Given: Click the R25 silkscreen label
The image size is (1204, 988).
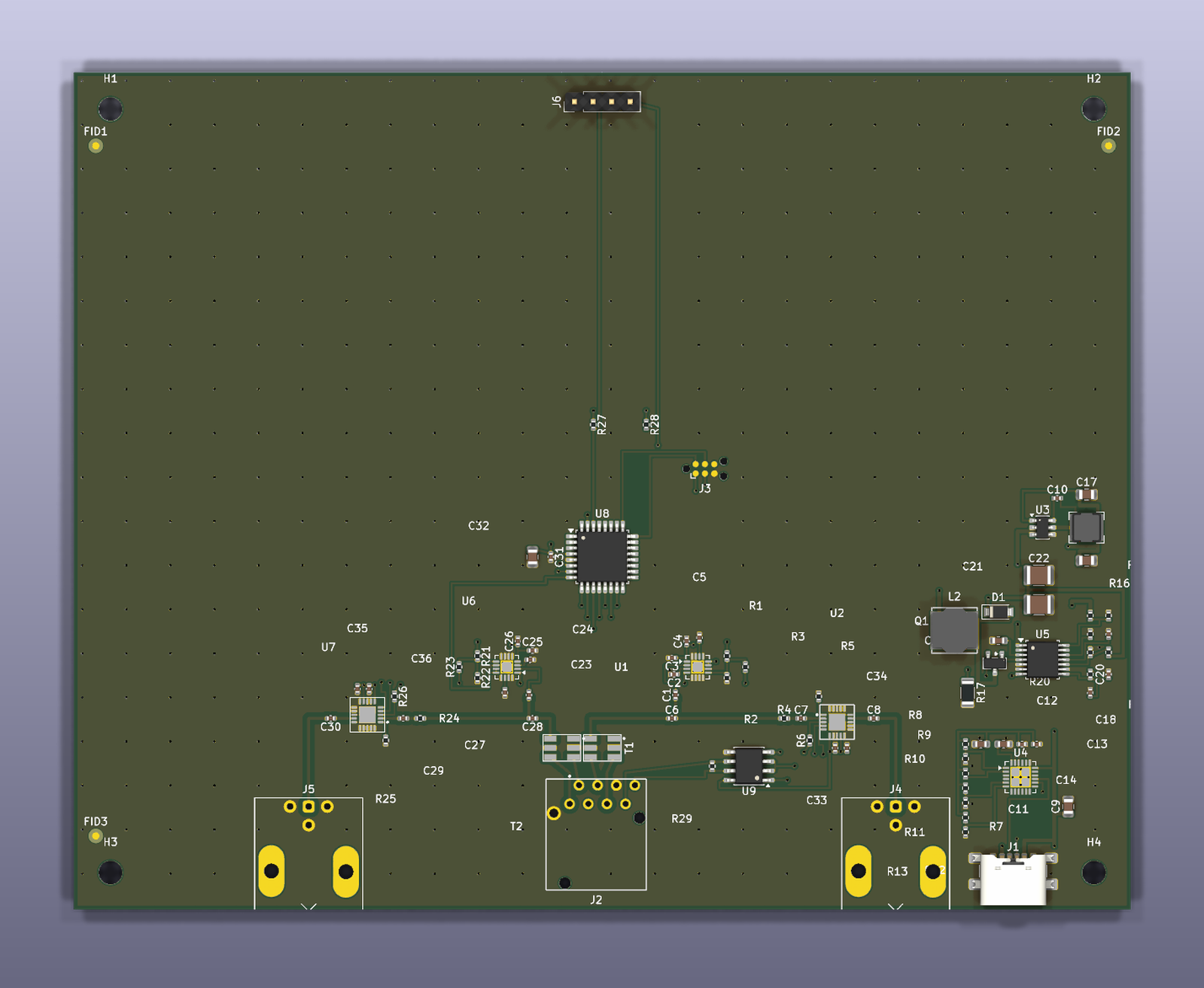Looking at the screenshot, I should (x=385, y=799).
